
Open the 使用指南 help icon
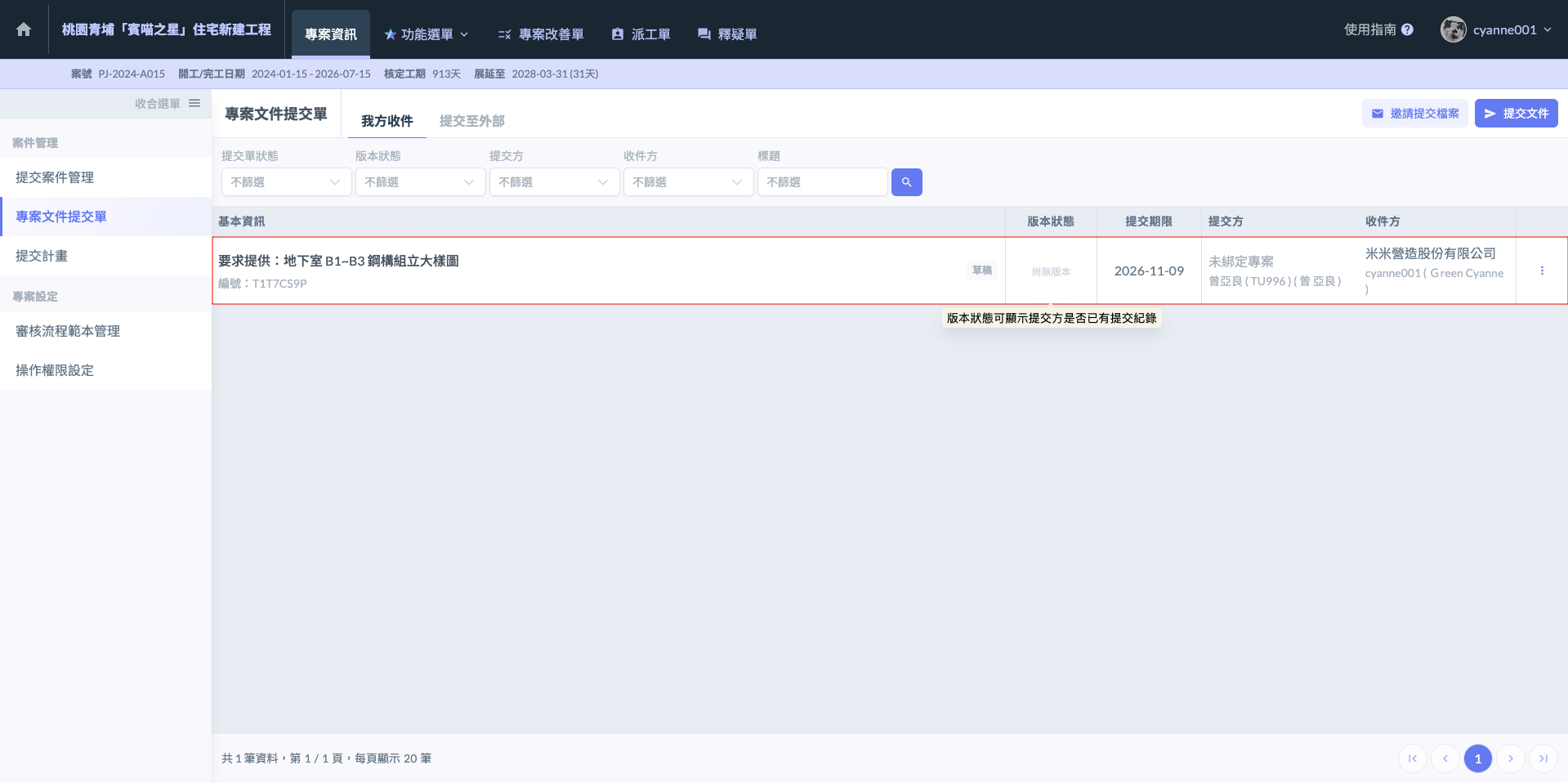coord(1407,29)
